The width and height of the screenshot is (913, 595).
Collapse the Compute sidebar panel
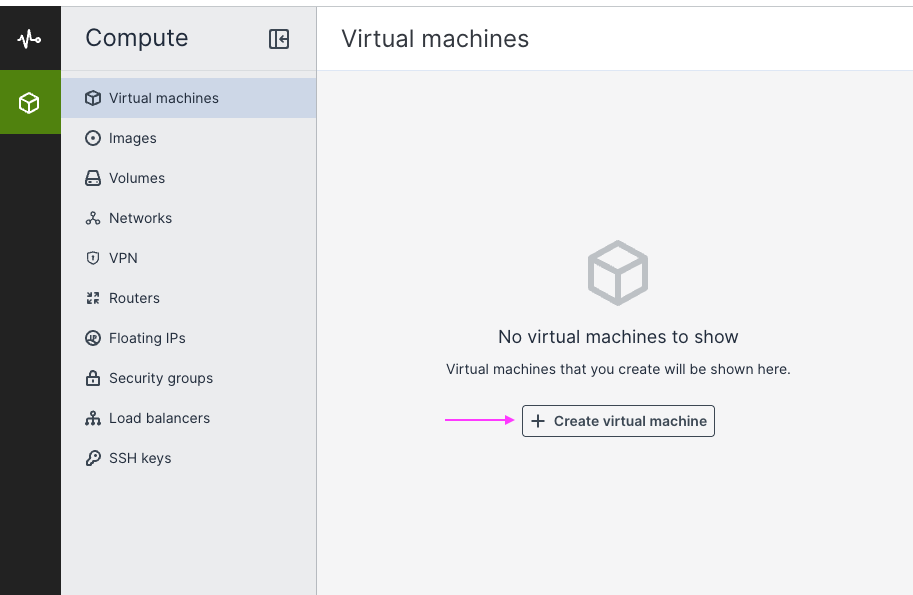(x=279, y=39)
